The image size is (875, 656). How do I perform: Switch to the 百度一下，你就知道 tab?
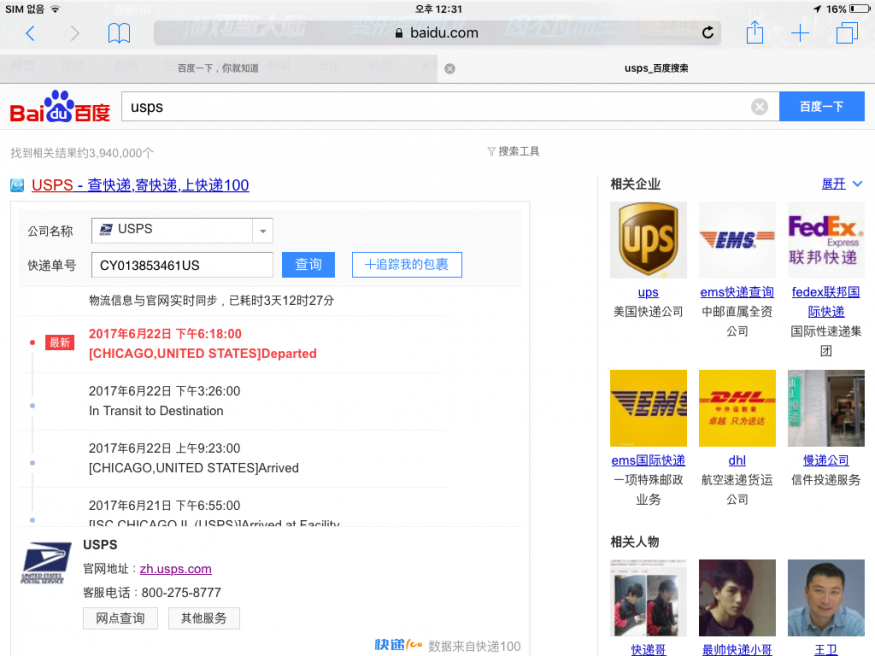[218, 68]
